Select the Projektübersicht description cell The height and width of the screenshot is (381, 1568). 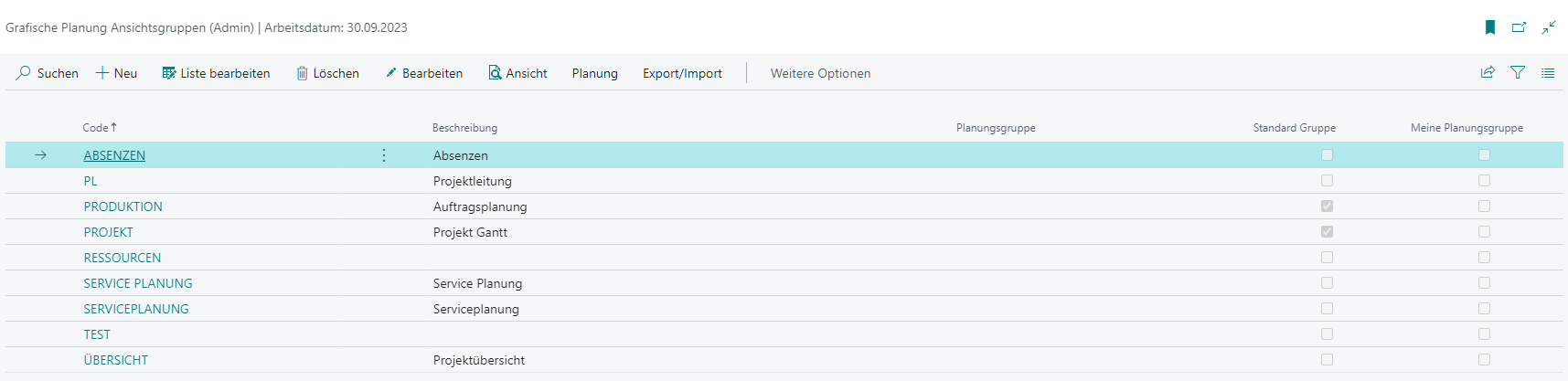[x=479, y=360]
